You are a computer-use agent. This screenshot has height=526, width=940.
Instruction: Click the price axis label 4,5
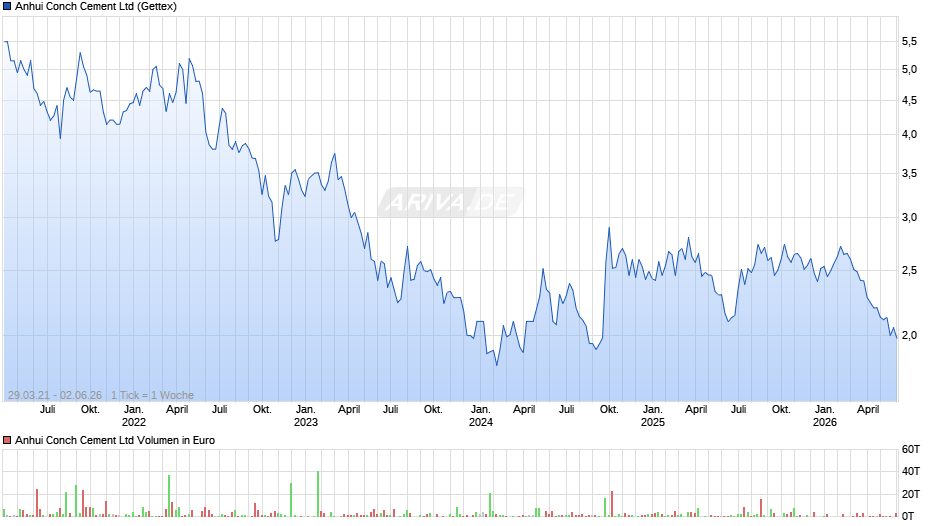(909, 101)
